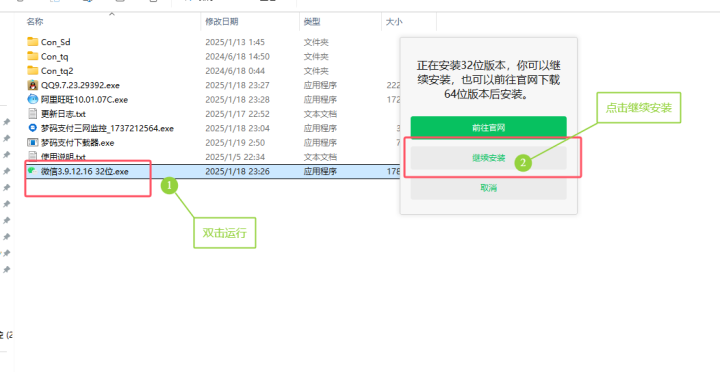Click 文件夹 type in the Con_tq row
The image size is (720, 372).
[x=316, y=56]
